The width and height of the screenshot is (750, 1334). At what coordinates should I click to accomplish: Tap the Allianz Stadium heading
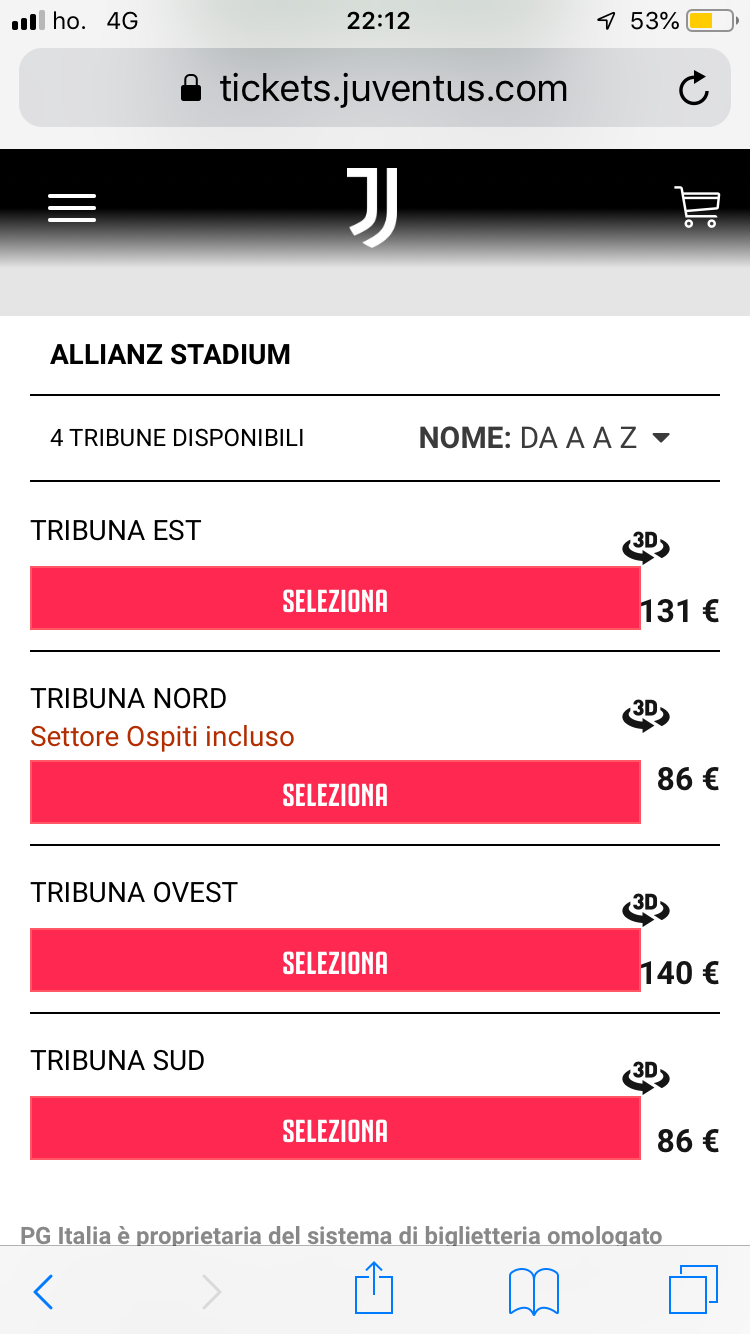coord(171,355)
